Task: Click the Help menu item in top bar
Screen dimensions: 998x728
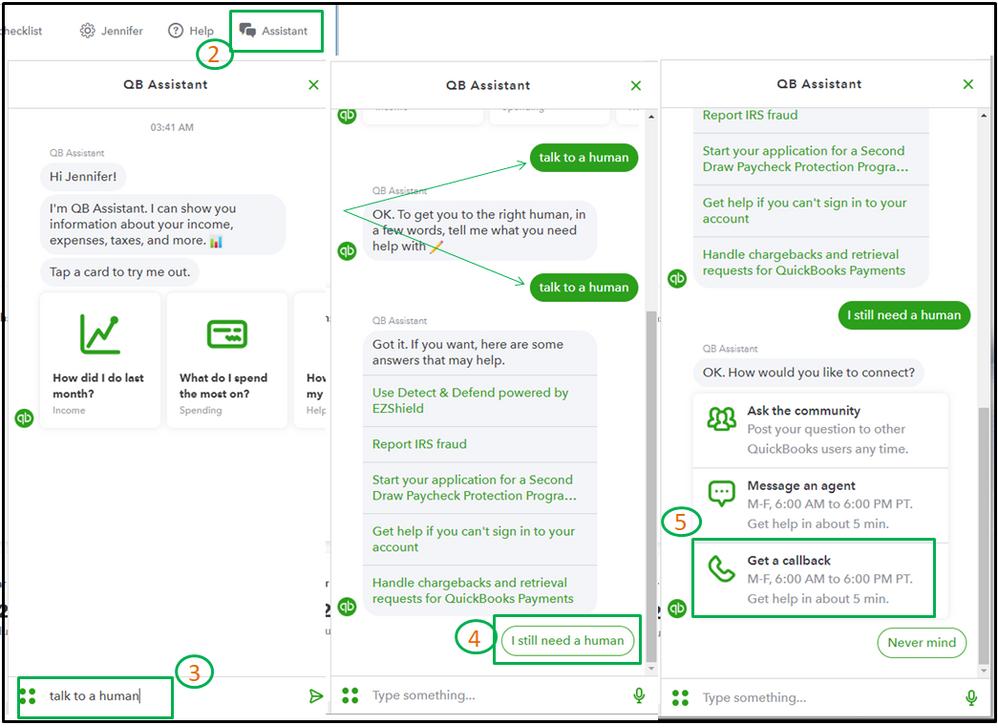Action: pos(191,31)
